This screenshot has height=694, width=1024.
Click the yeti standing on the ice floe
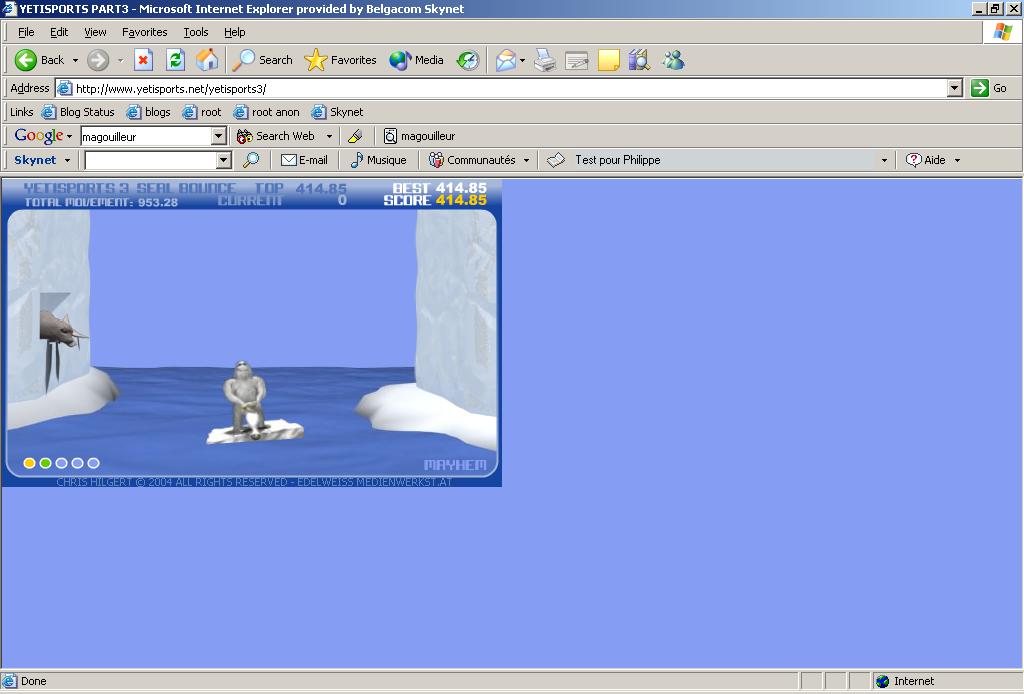(x=245, y=397)
